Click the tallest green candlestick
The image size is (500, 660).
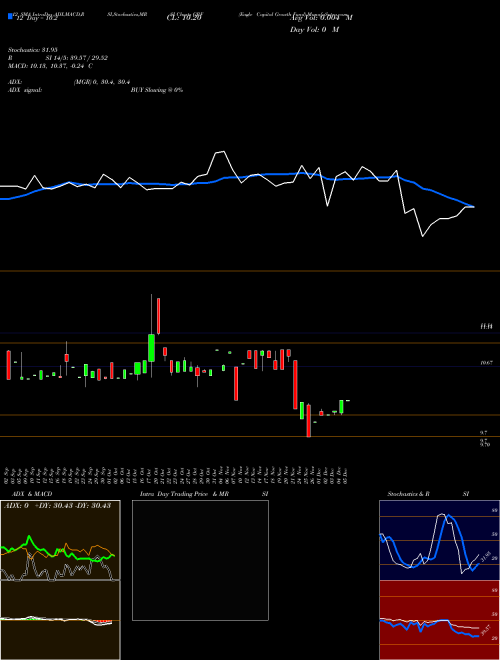[151, 348]
